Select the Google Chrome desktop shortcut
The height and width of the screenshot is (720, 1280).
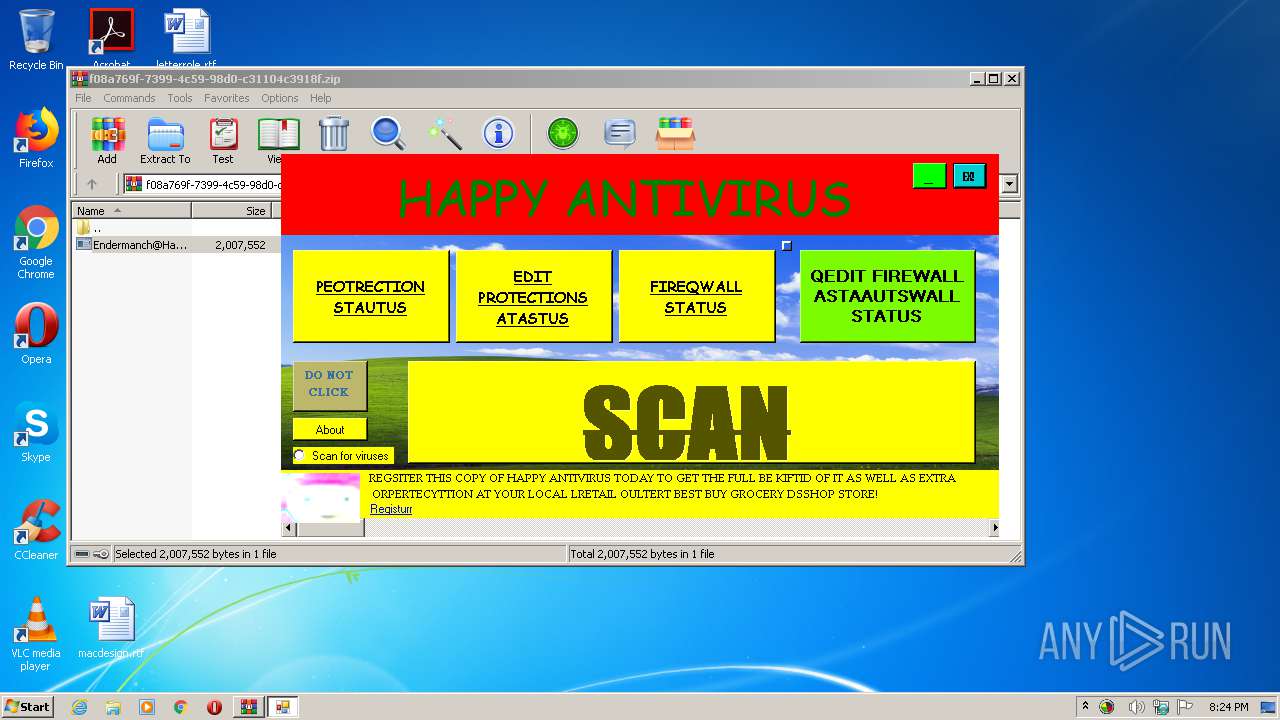[36, 243]
